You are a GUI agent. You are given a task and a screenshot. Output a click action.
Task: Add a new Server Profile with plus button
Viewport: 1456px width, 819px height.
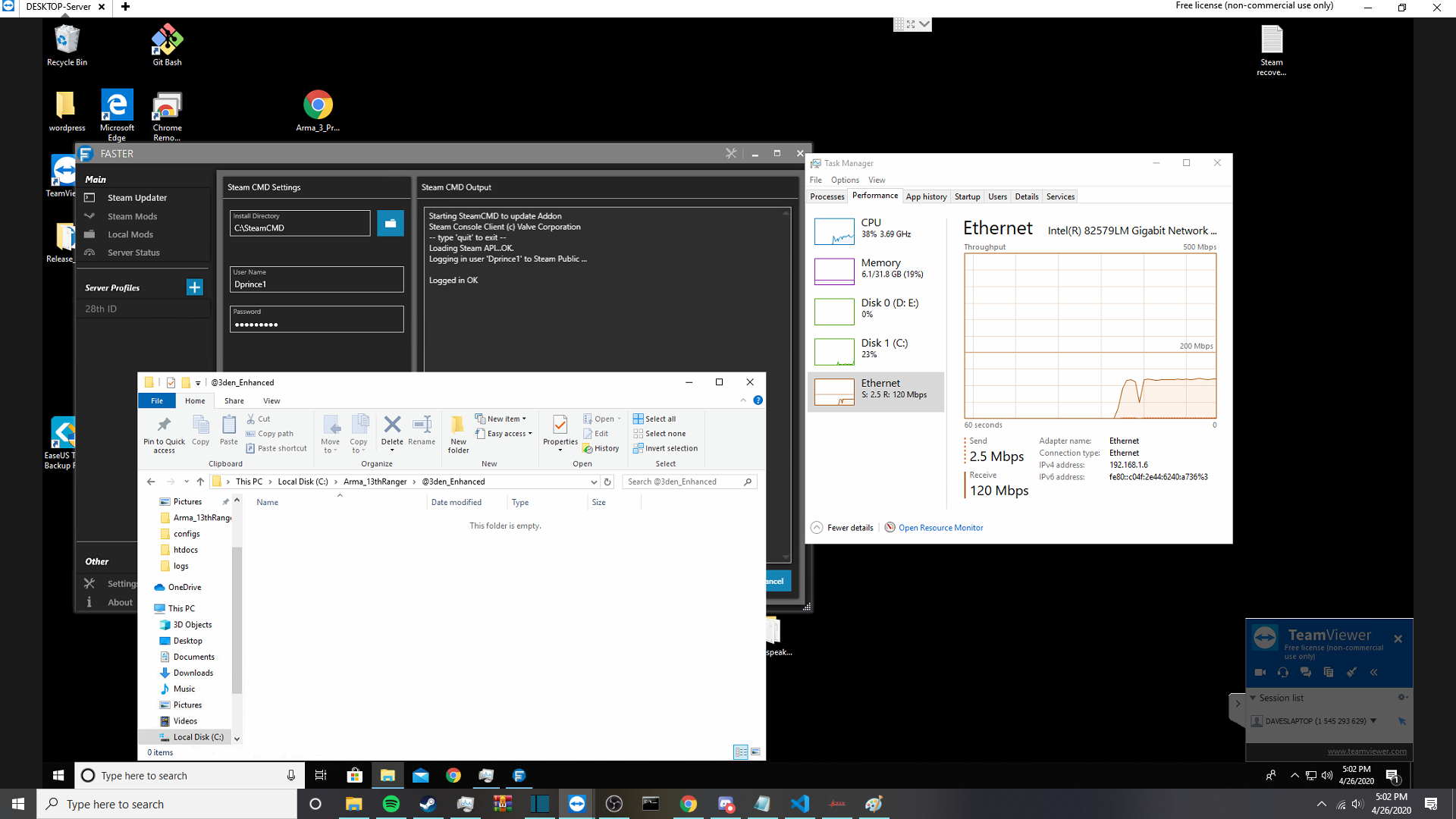click(194, 287)
